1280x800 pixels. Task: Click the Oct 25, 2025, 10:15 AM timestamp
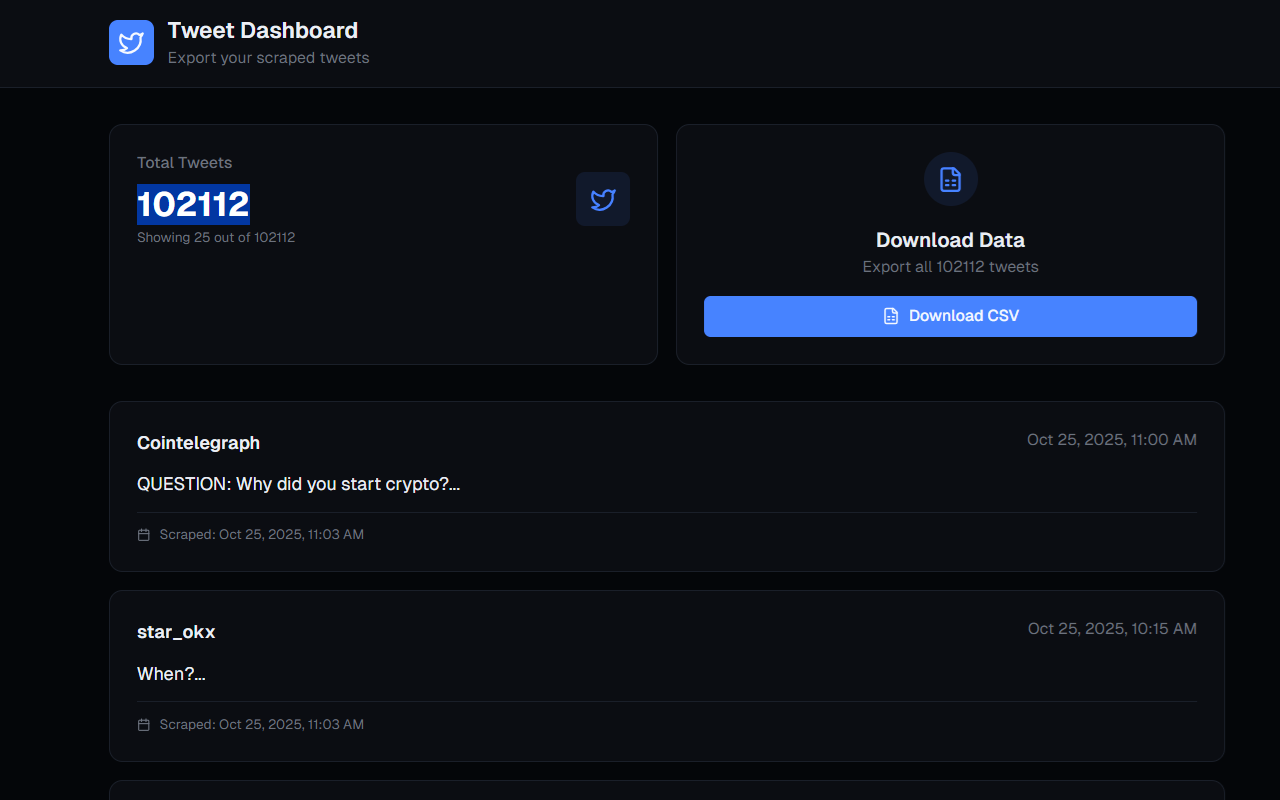click(x=1111, y=628)
